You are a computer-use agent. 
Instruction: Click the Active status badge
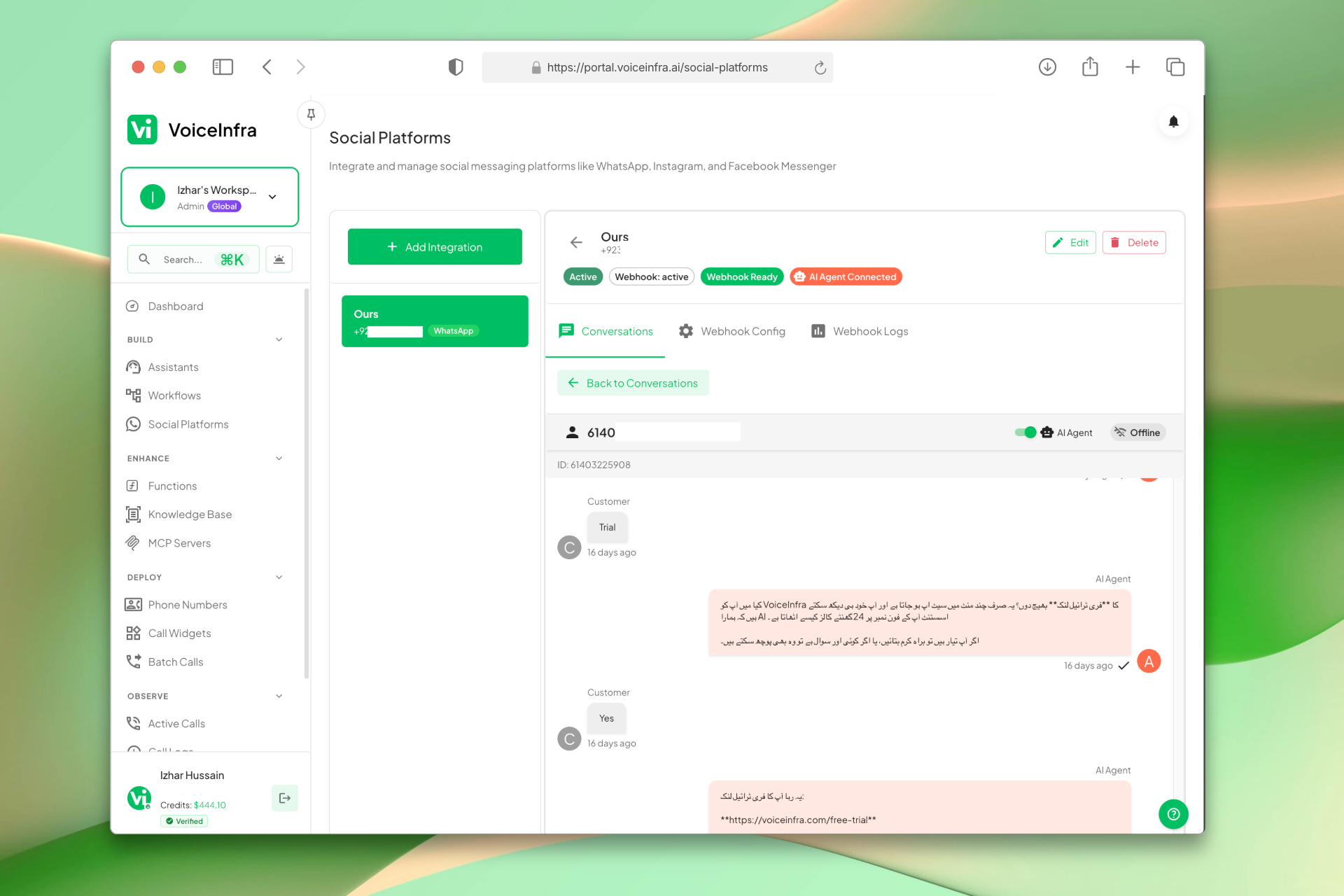point(583,277)
